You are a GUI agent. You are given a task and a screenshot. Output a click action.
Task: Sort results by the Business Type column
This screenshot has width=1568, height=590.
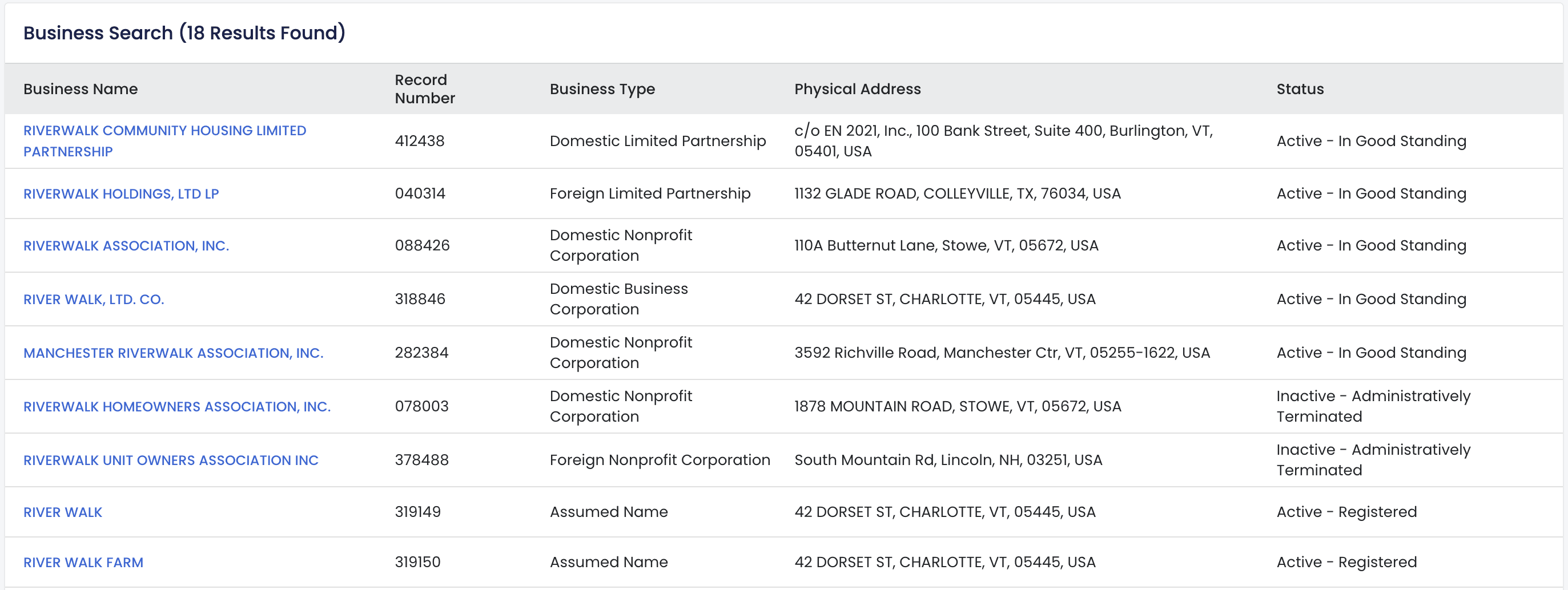point(602,89)
